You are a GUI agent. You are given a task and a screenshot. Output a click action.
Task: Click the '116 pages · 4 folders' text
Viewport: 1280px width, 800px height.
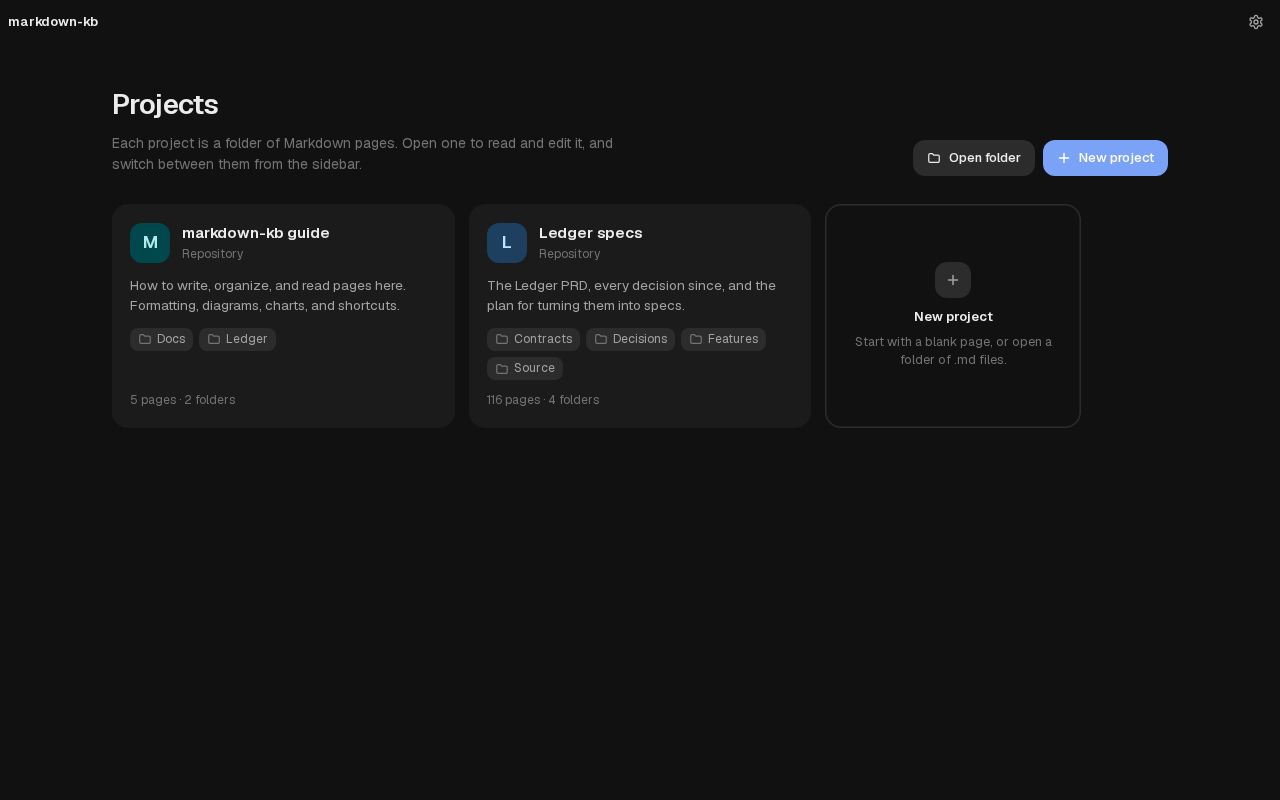tap(543, 400)
